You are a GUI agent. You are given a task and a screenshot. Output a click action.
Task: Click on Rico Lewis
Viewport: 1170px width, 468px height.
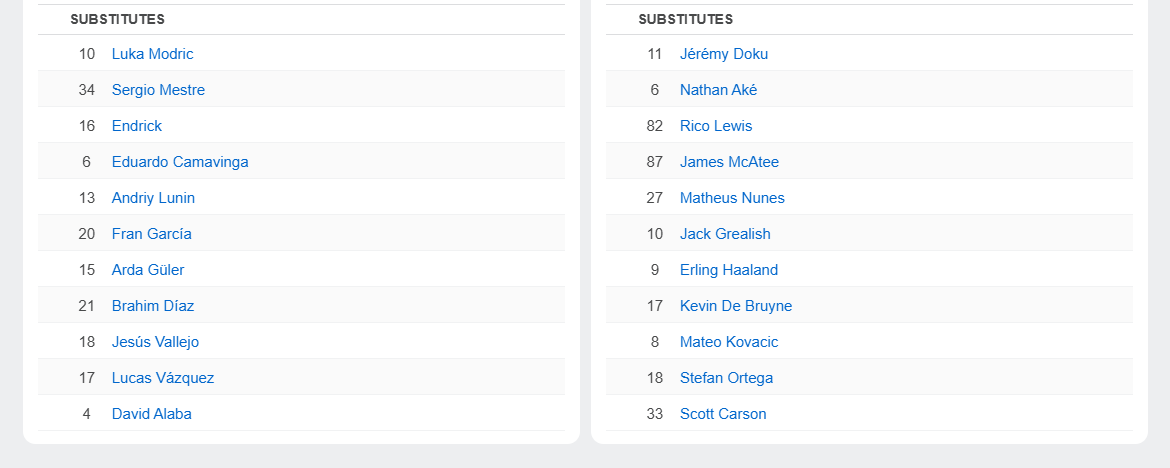point(716,126)
